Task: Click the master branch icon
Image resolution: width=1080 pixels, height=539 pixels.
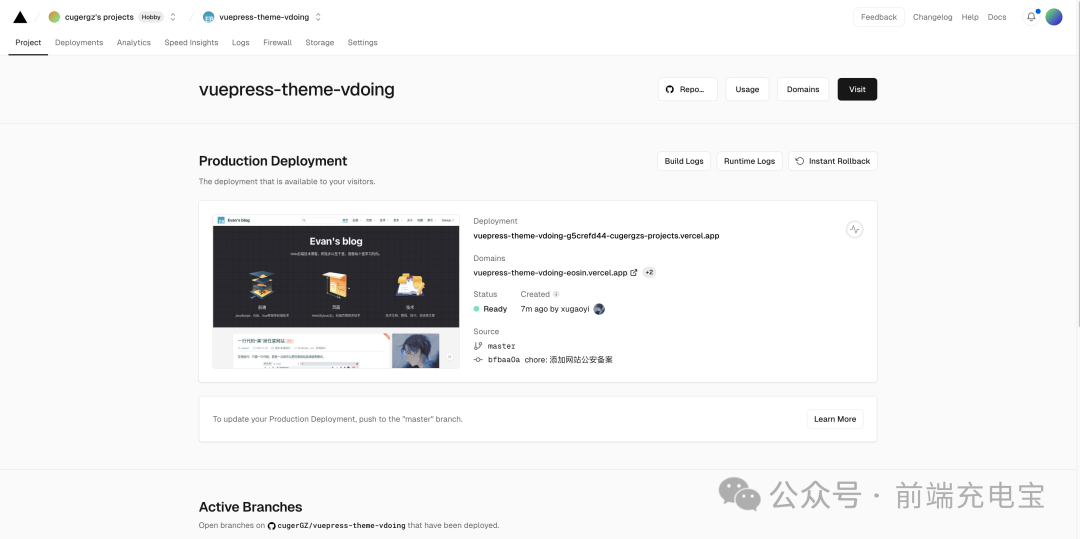Action: (478, 346)
